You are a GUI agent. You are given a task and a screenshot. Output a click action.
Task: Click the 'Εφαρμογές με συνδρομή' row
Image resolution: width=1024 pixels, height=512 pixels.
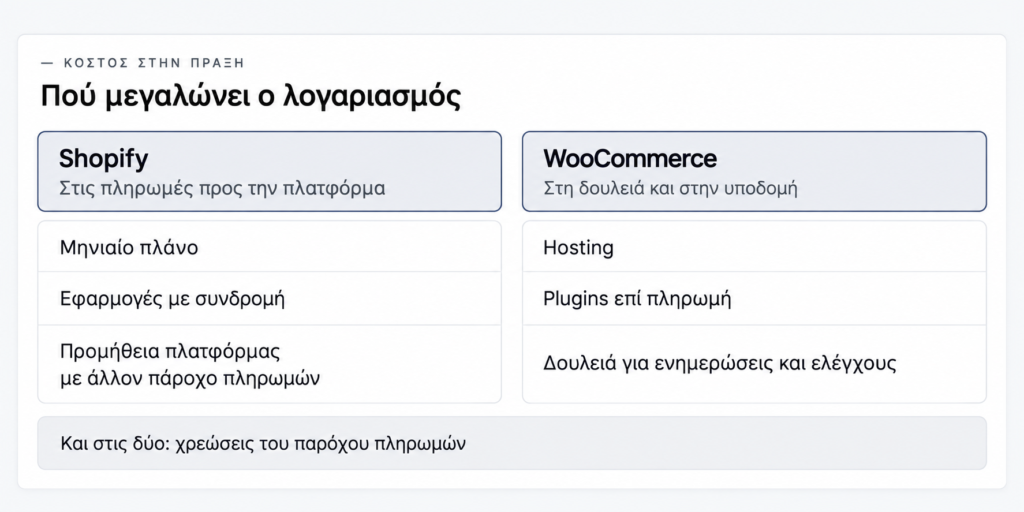click(x=270, y=299)
